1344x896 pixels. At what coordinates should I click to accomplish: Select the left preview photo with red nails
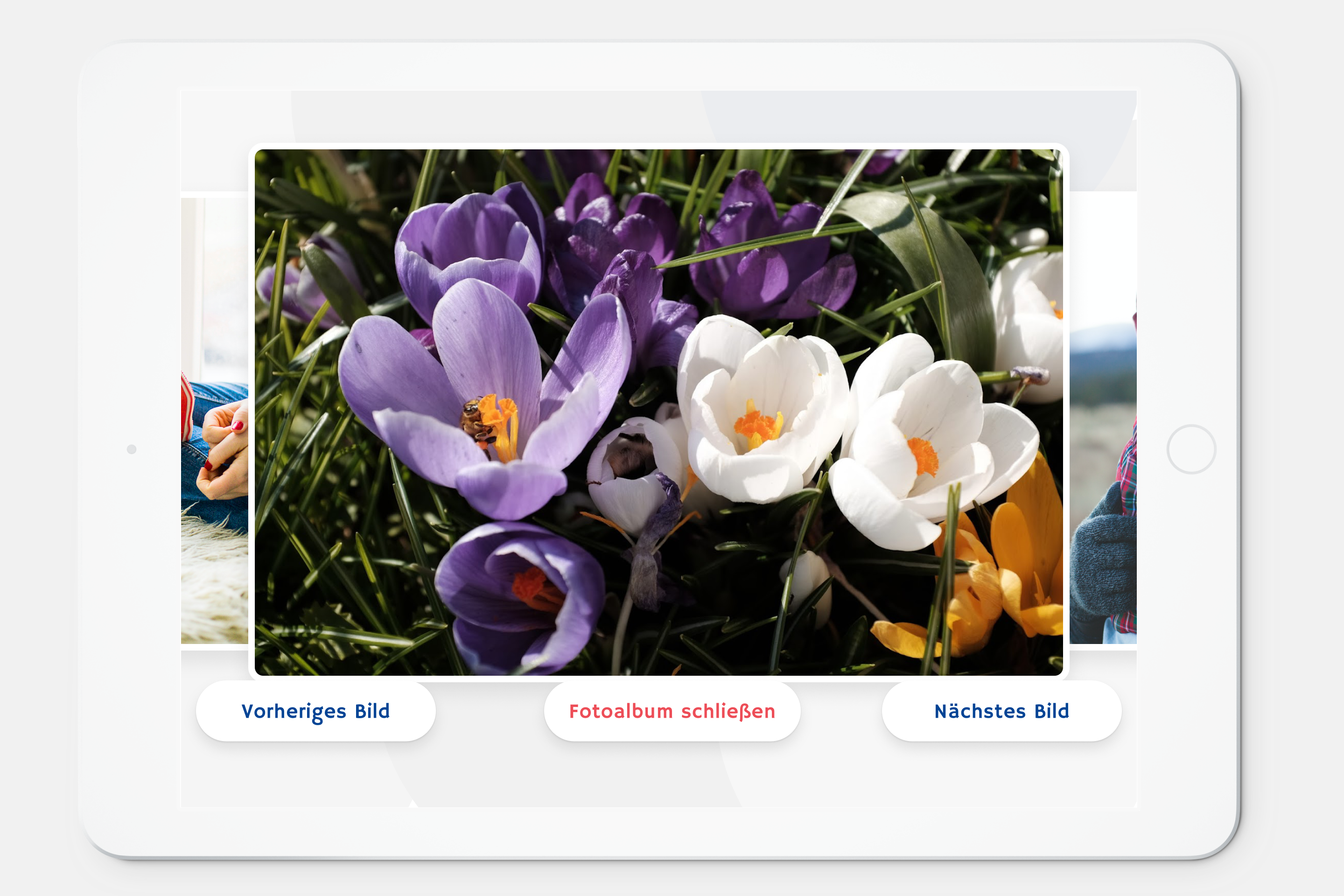[215, 423]
